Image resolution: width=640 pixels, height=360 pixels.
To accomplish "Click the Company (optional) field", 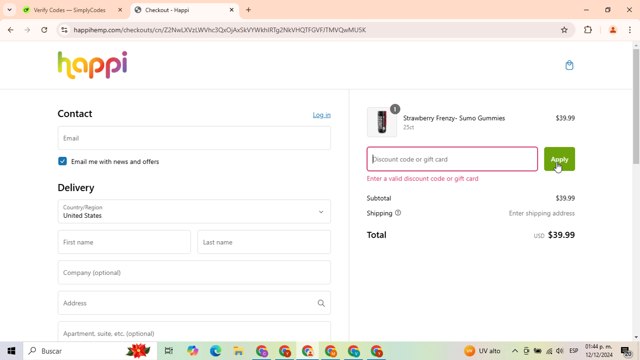I will tap(194, 273).
